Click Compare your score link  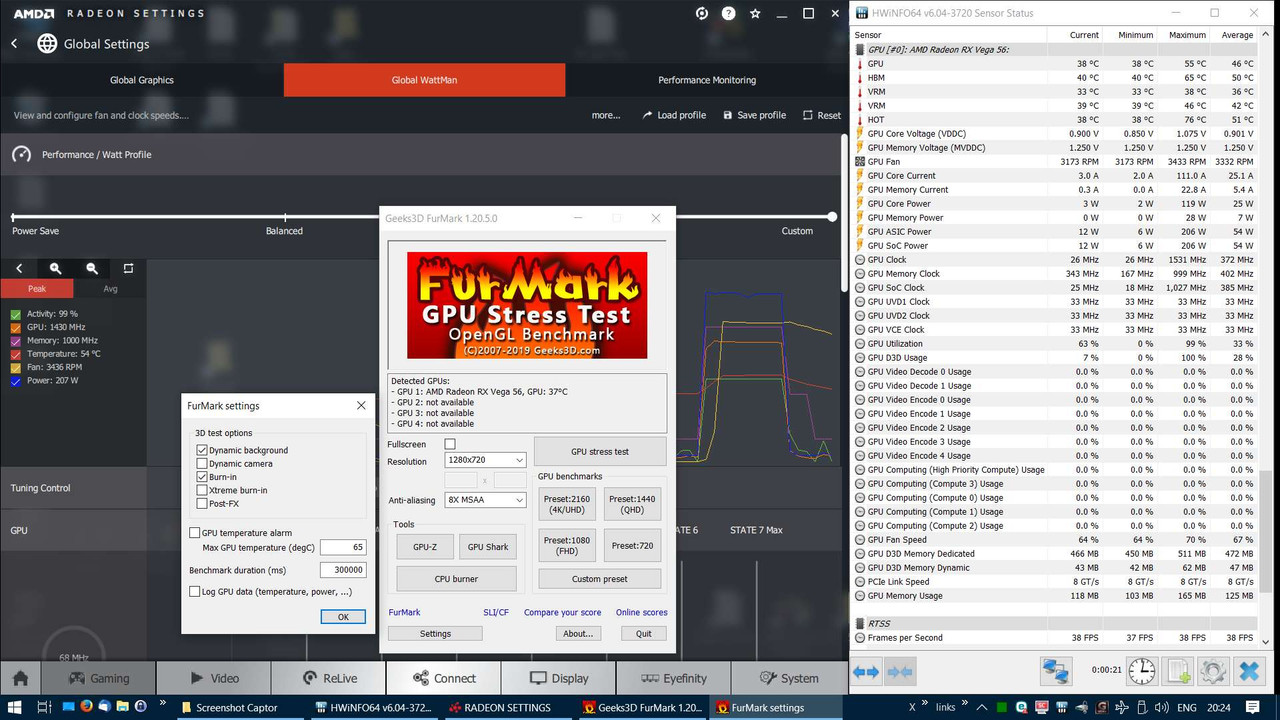(563, 612)
